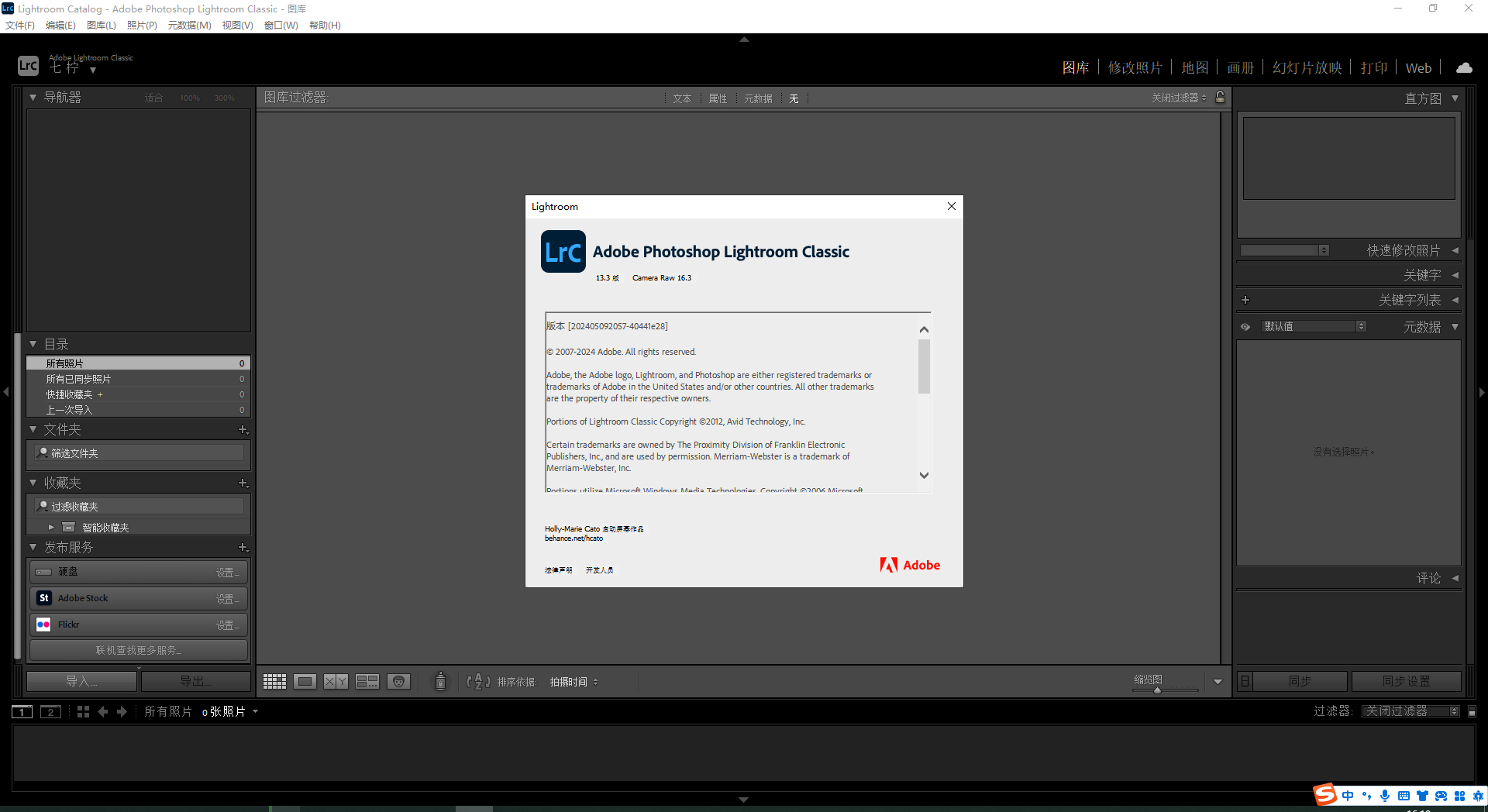Collapse the 直方图 histogram panel
This screenshot has height=812, width=1488.
tap(1455, 98)
